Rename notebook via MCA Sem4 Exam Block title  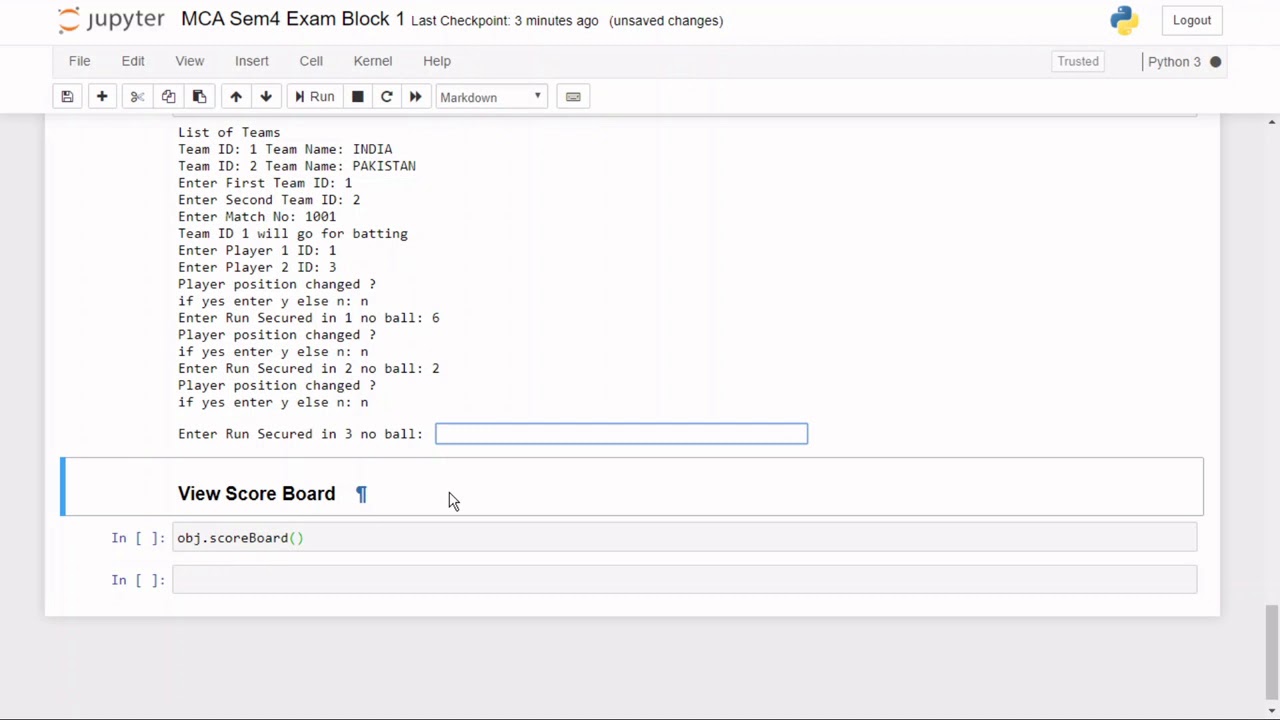[x=293, y=20]
